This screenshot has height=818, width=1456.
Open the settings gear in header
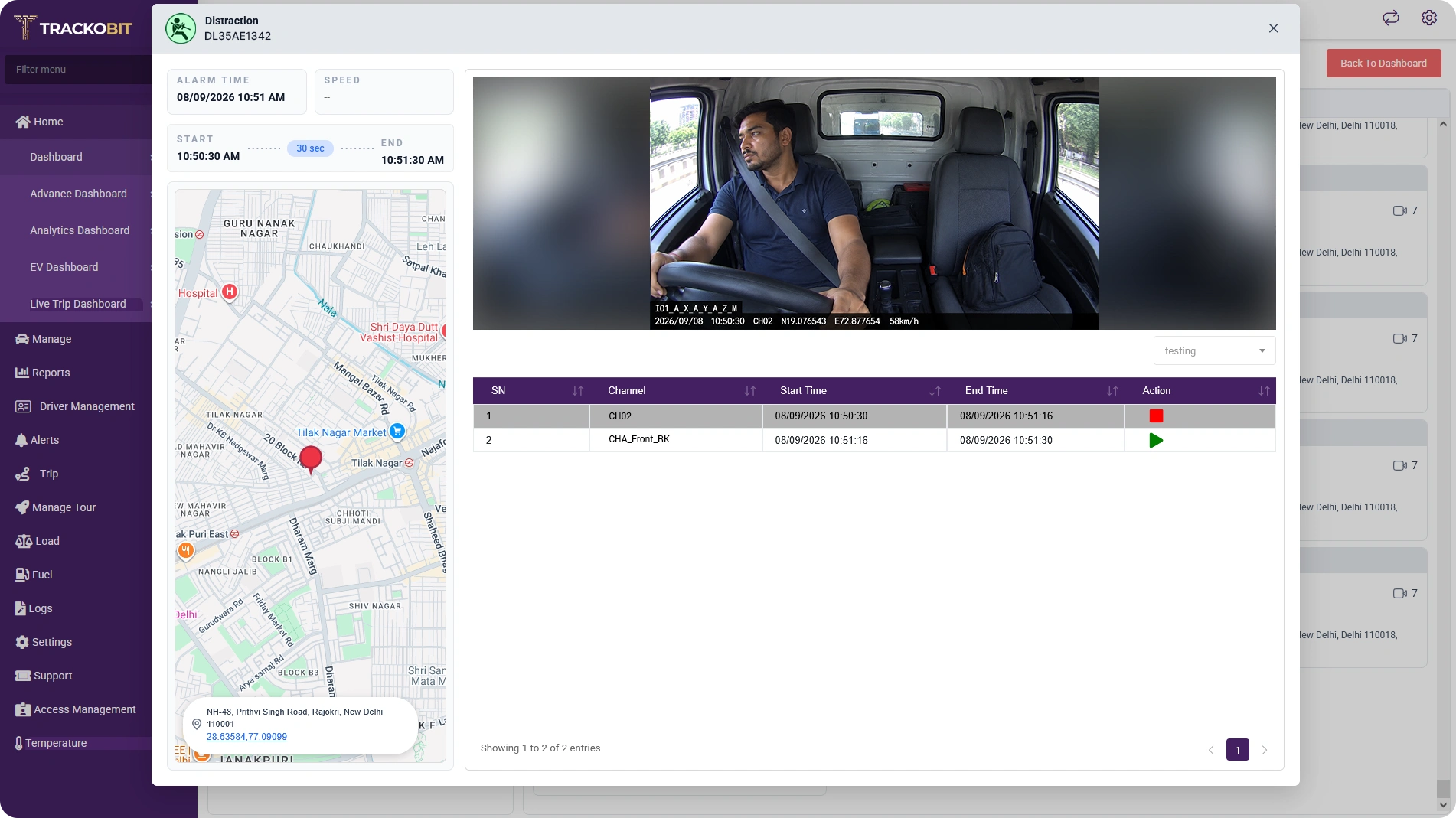[1429, 18]
